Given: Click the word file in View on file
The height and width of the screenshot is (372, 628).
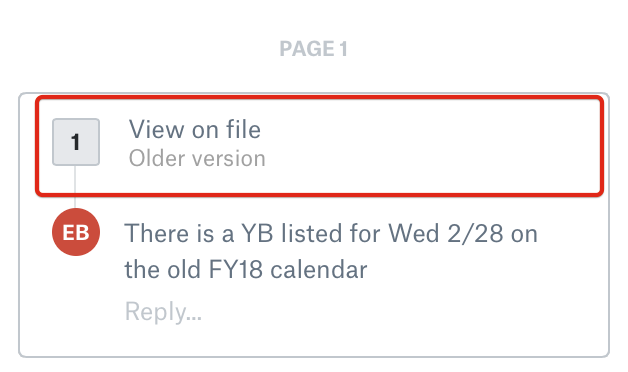Looking at the screenshot, I should click(244, 130).
